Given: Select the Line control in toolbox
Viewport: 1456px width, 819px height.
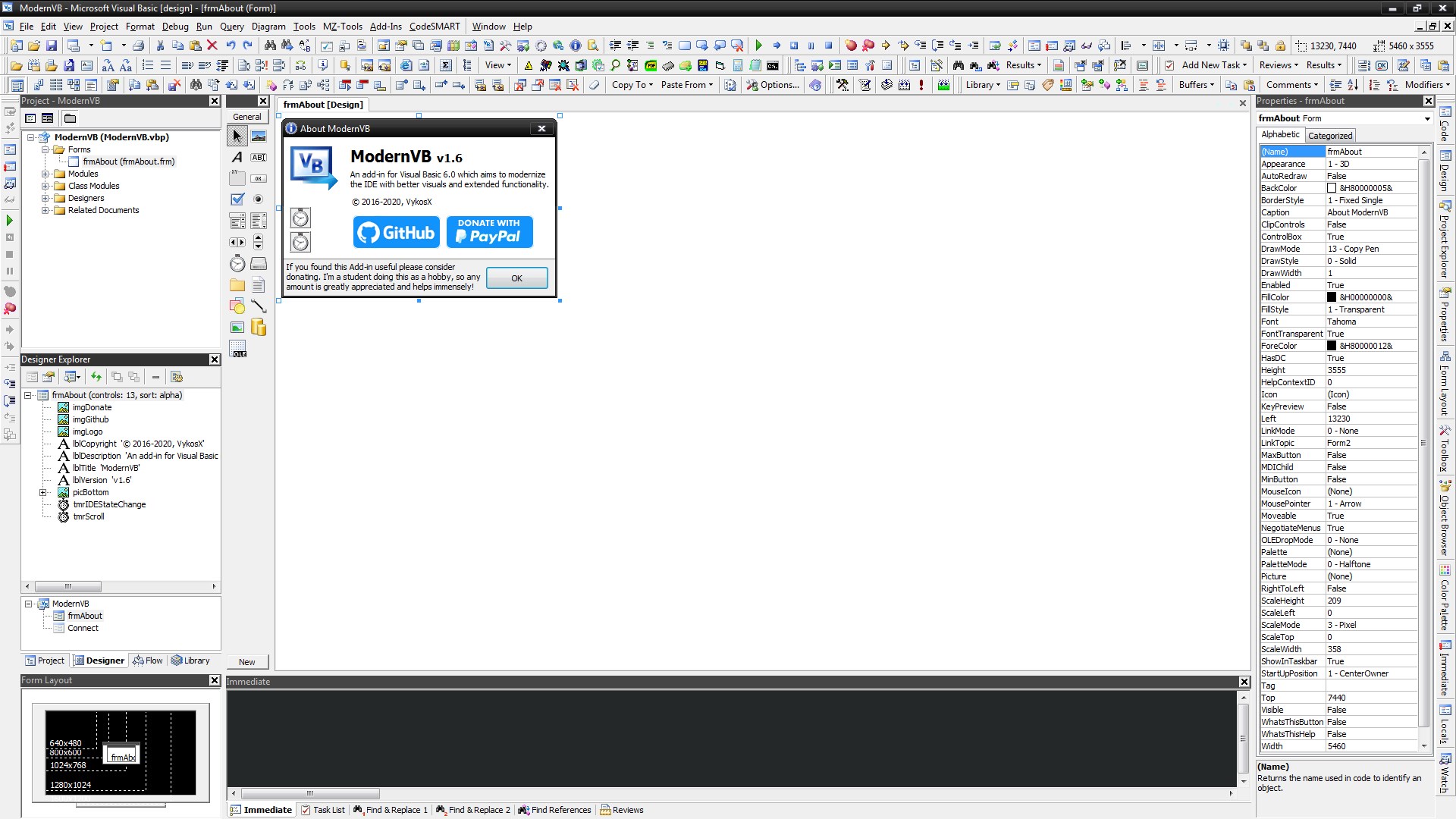Looking at the screenshot, I should (x=259, y=306).
